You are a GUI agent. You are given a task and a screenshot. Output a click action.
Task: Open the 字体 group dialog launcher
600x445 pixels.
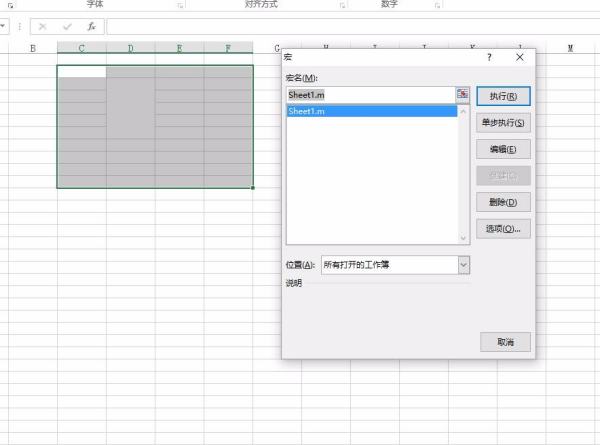coord(181,5)
